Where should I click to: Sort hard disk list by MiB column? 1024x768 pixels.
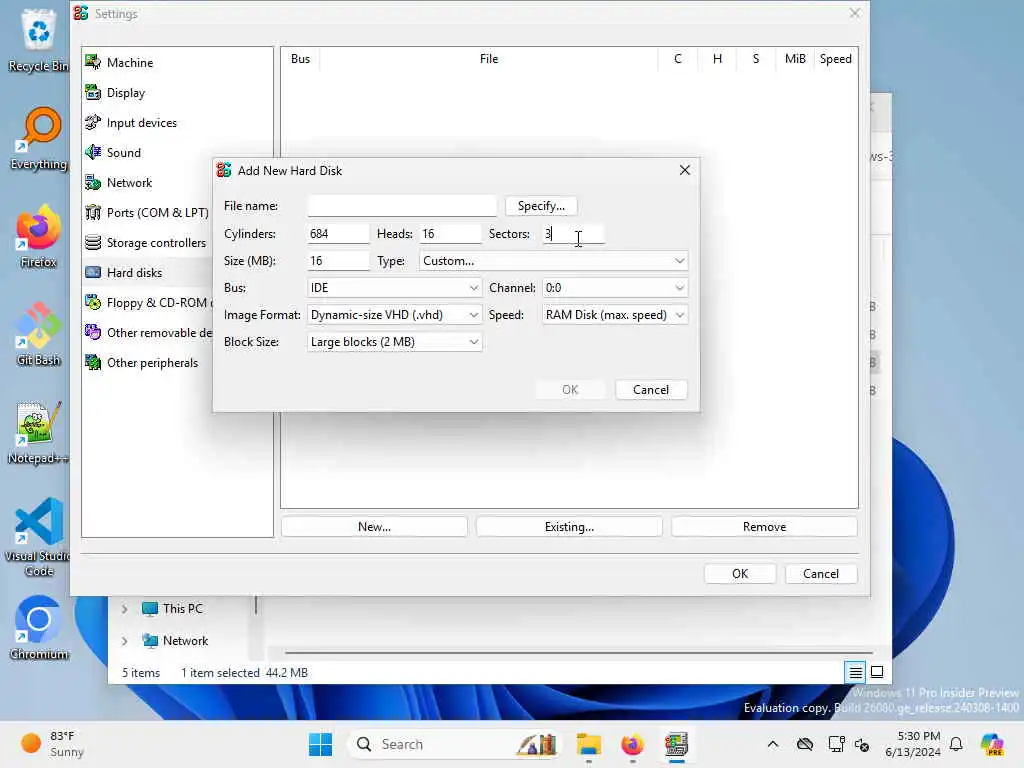795,59
